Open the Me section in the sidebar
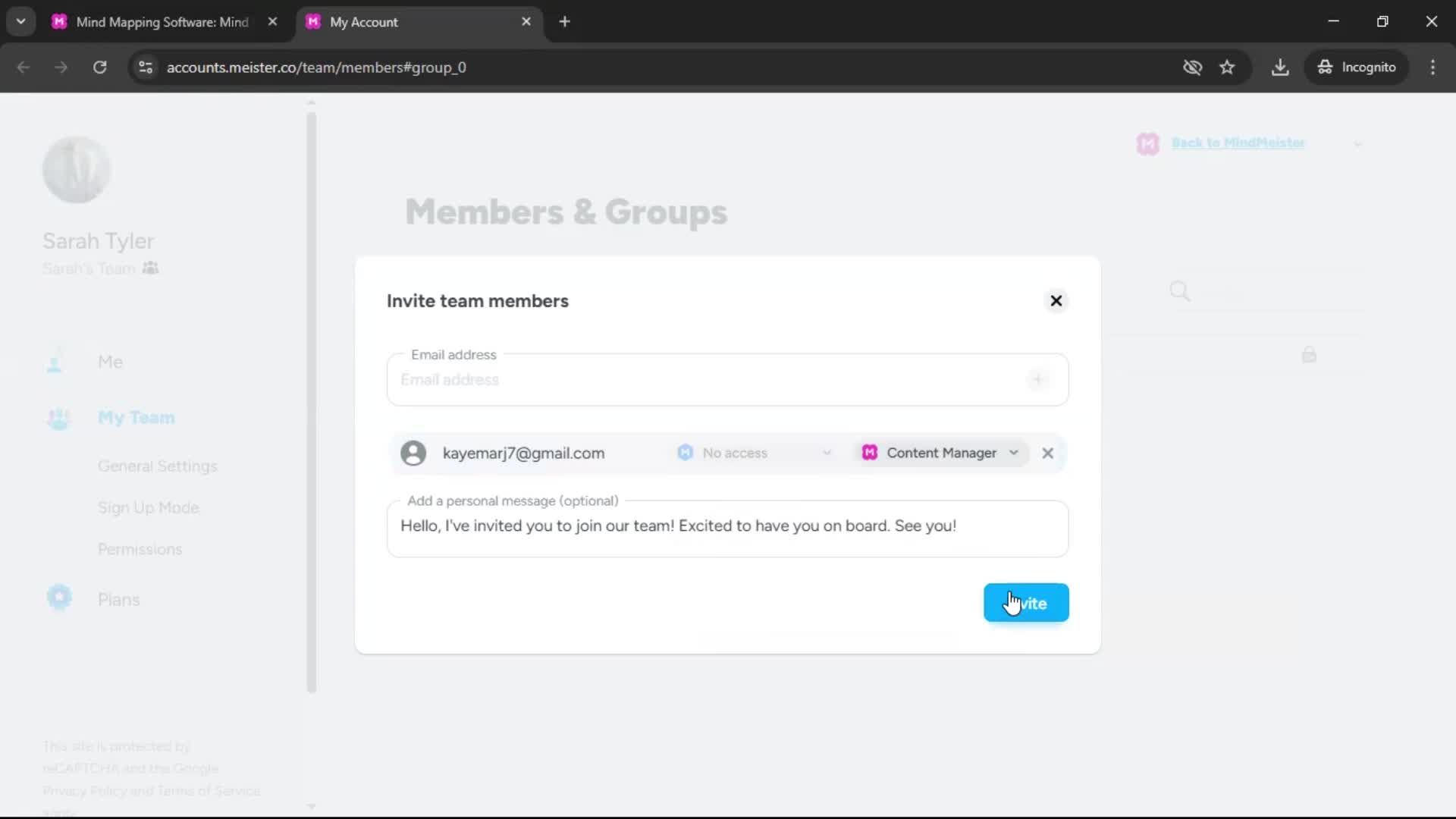The width and height of the screenshot is (1456, 819). 110,362
